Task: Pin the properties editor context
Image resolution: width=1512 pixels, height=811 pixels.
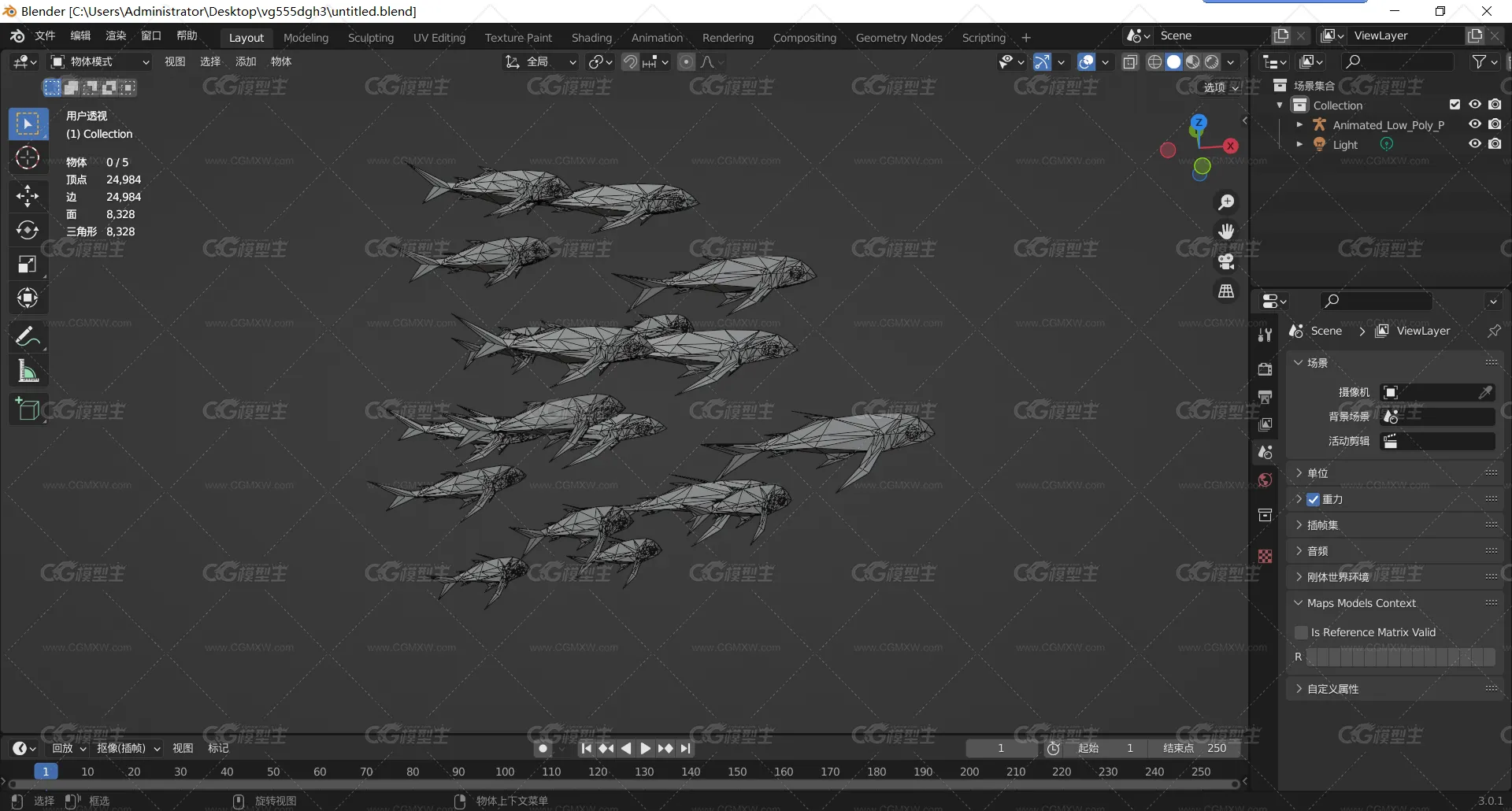Action: pos(1493,331)
